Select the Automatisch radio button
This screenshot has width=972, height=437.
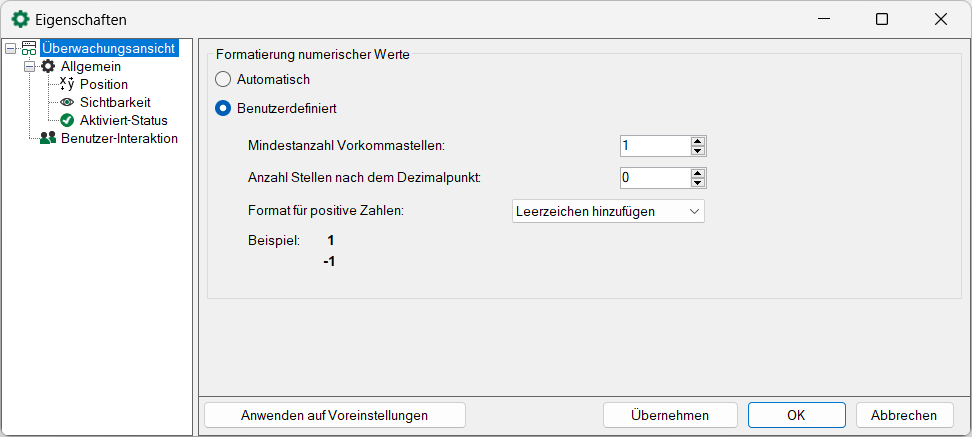pos(224,79)
